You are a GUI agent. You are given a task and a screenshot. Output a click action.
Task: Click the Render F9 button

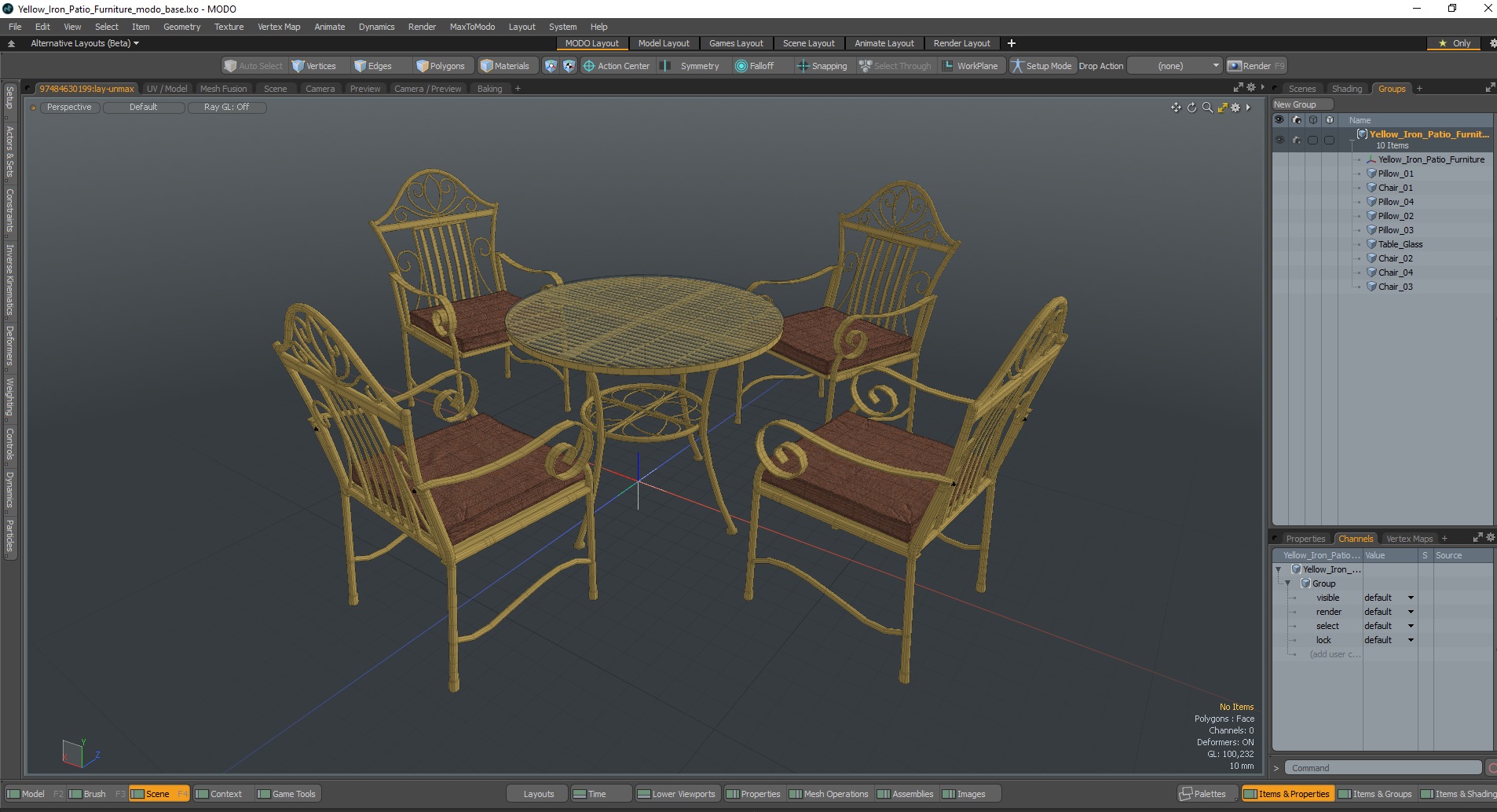click(x=1256, y=66)
